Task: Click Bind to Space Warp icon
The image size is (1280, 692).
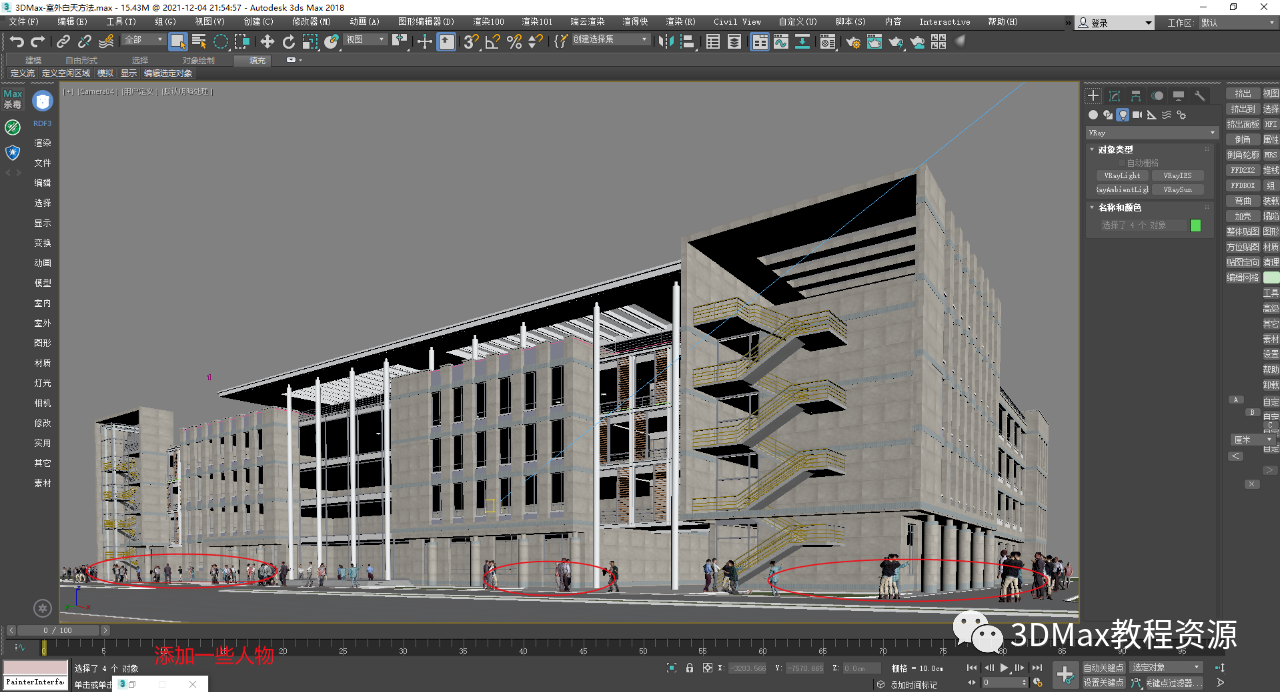Action: click(x=106, y=41)
